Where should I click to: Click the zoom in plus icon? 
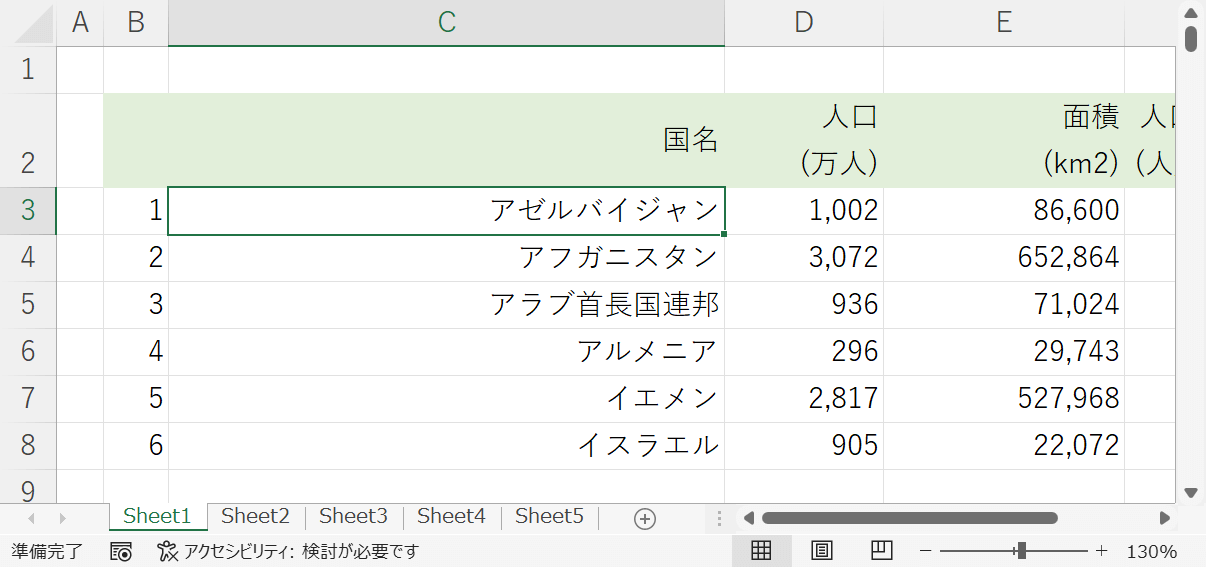[x=1101, y=551]
